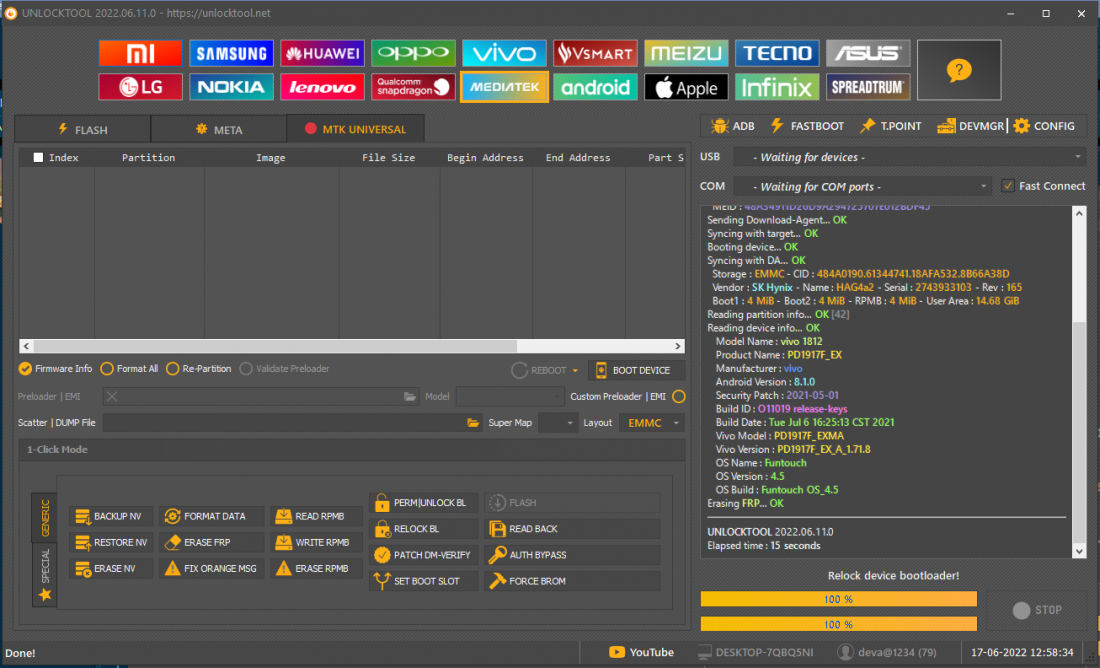Click READ BACK button

click(572, 529)
